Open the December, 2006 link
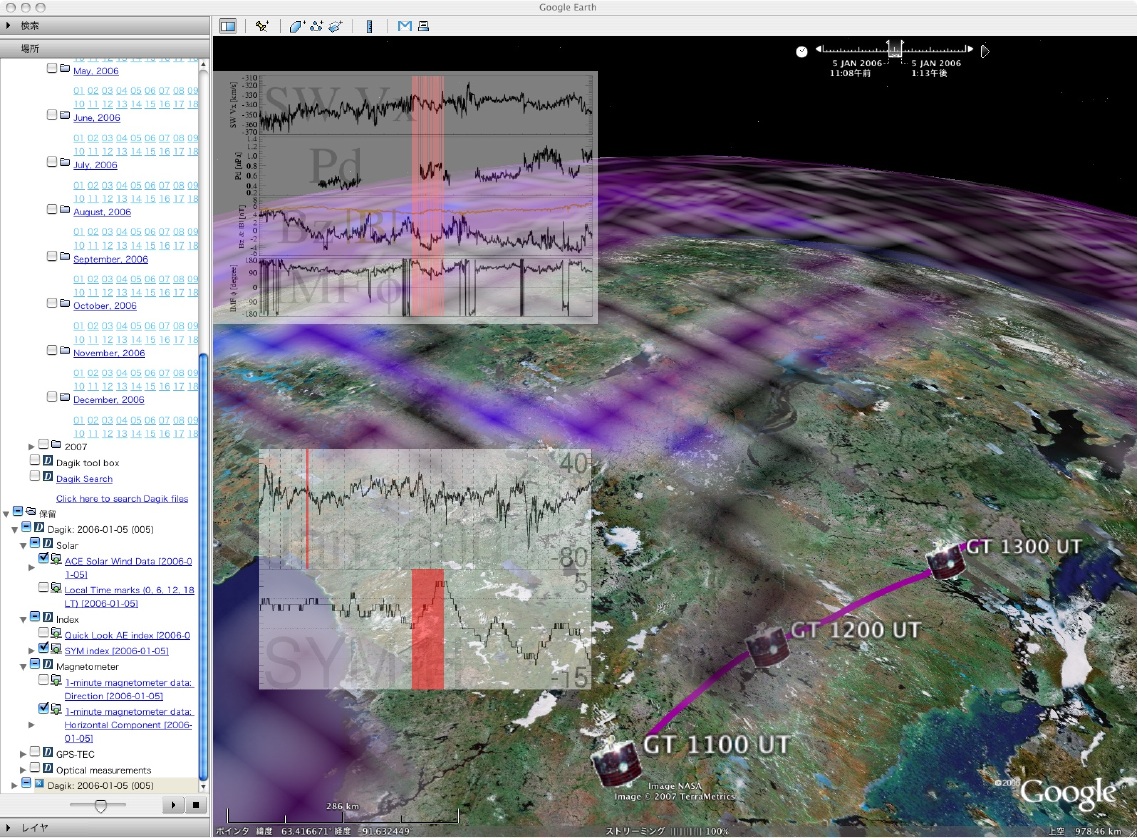1138x838 pixels. [109, 400]
